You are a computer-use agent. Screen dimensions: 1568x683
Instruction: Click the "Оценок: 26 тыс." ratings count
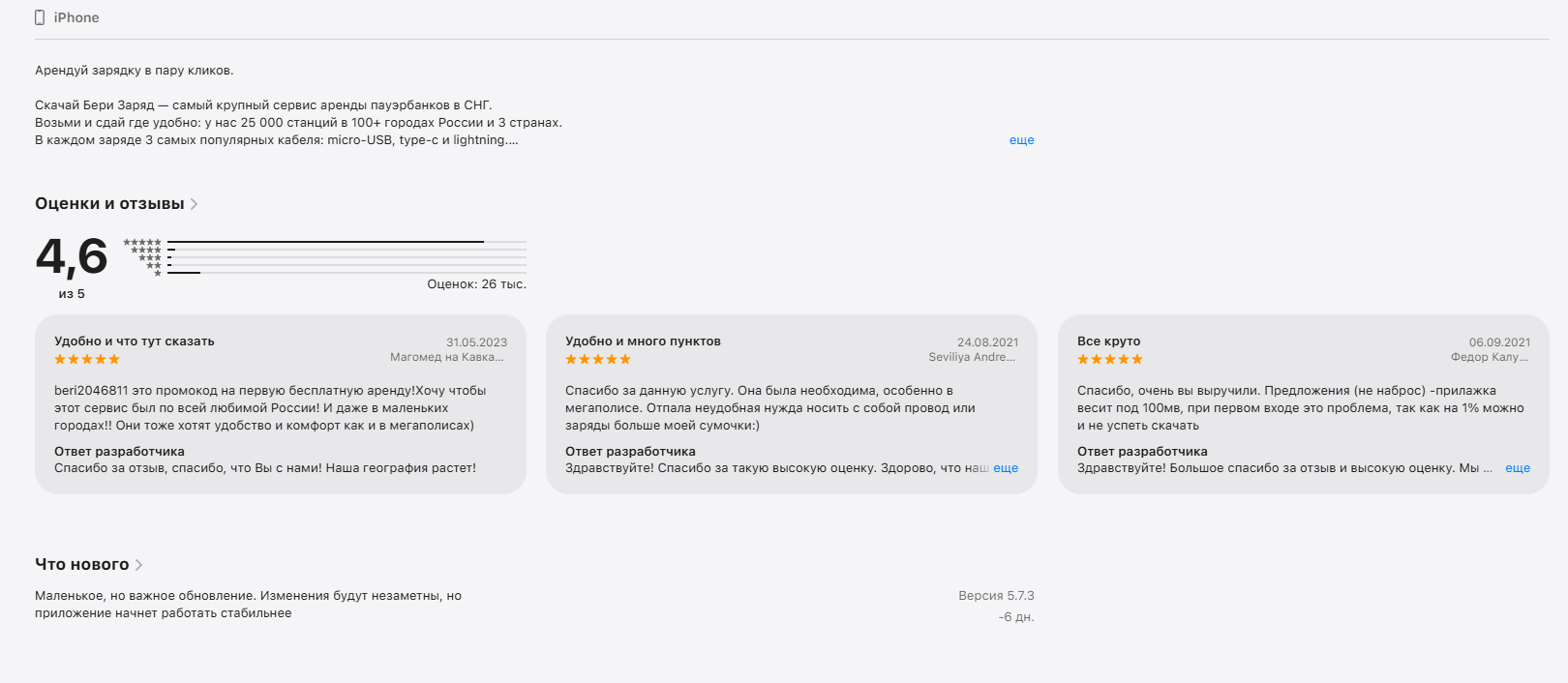(476, 284)
